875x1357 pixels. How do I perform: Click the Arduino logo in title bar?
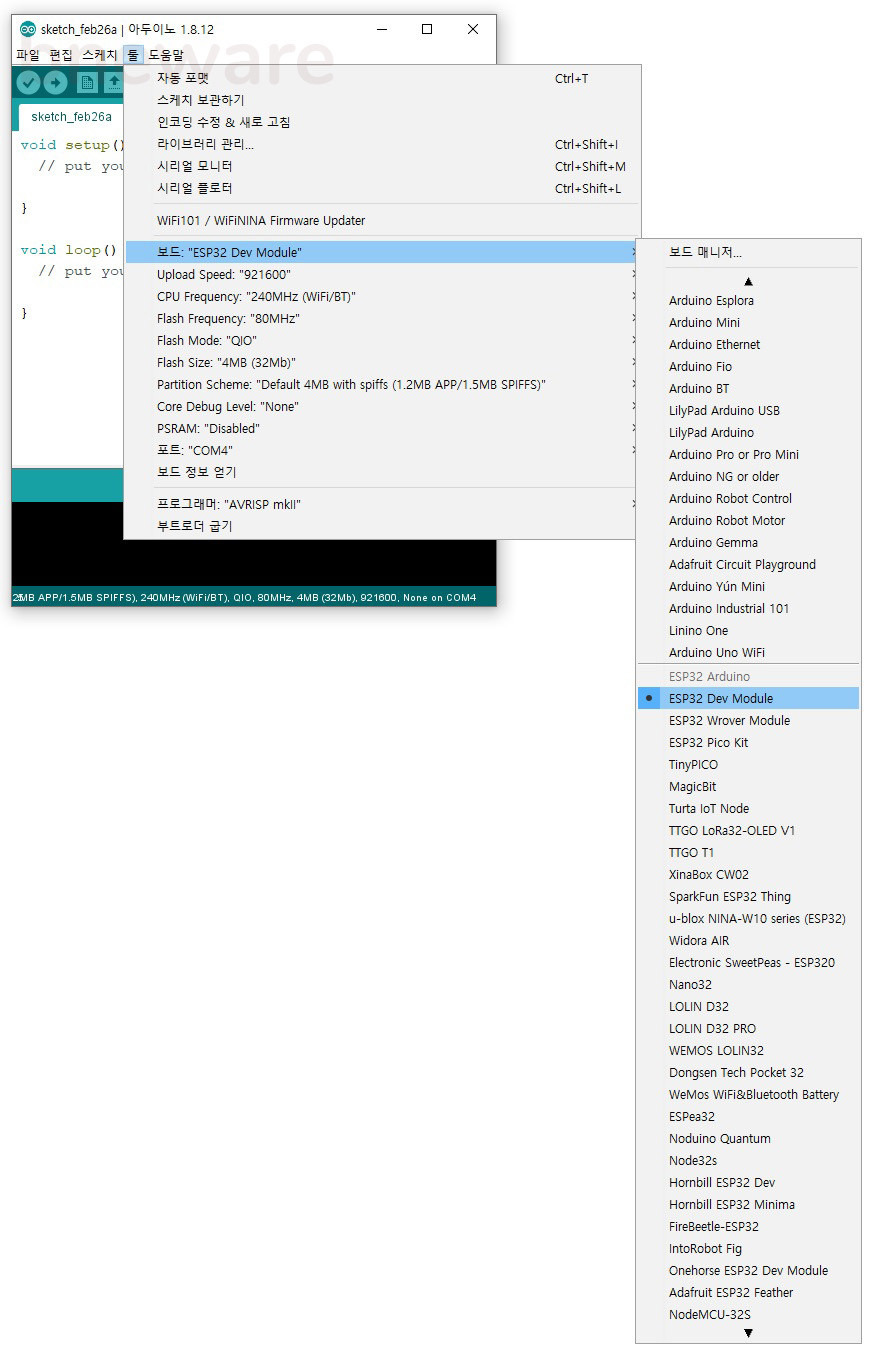(x=28, y=29)
